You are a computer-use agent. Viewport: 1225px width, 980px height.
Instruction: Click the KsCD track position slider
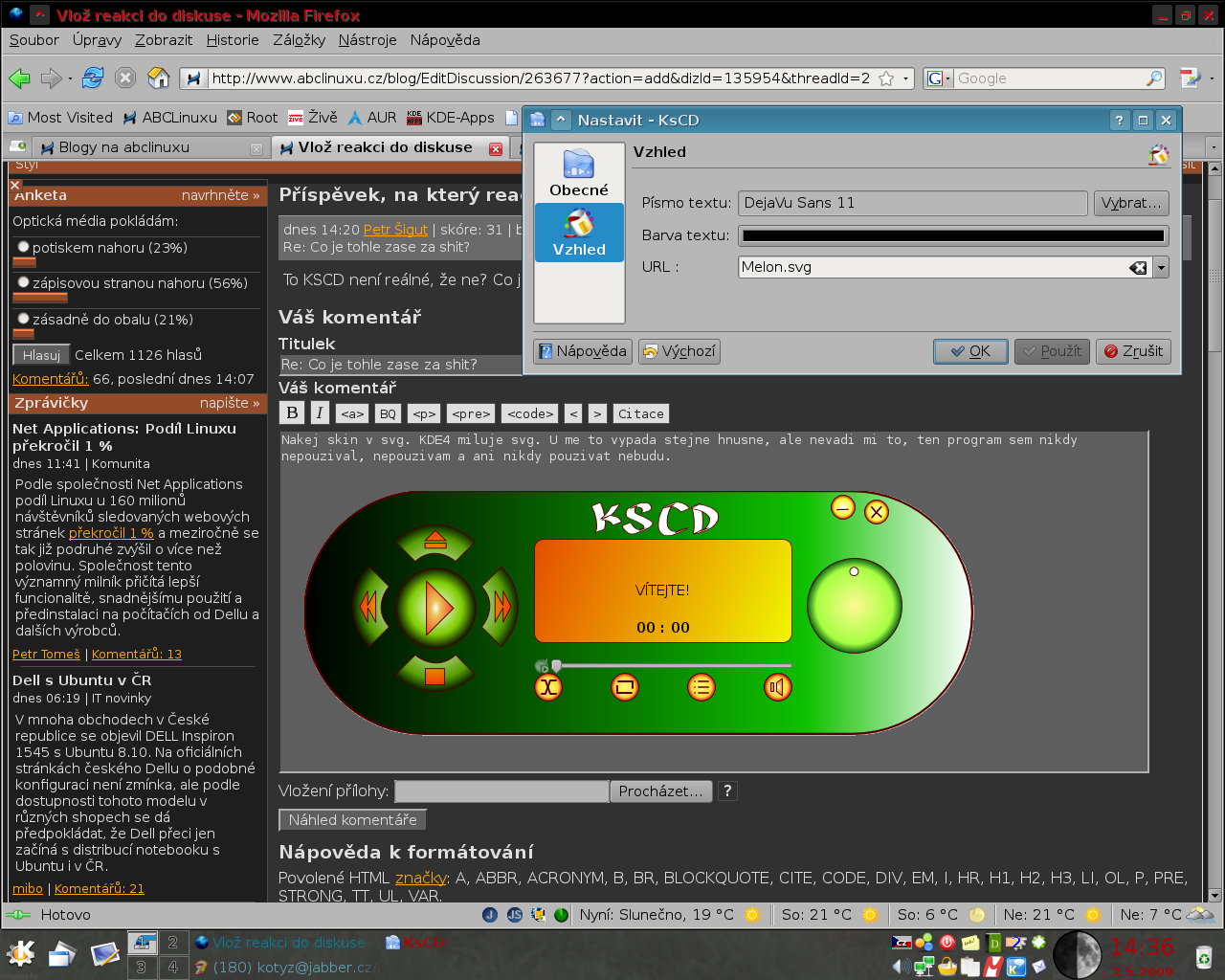pyautogui.click(x=663, y=665)
